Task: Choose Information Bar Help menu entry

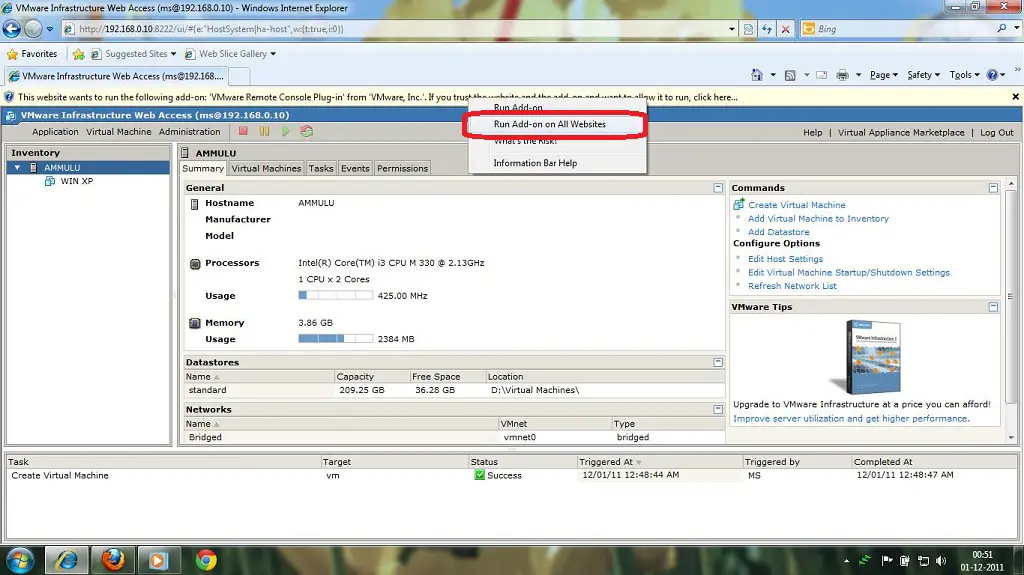Action: coord(536,163)
